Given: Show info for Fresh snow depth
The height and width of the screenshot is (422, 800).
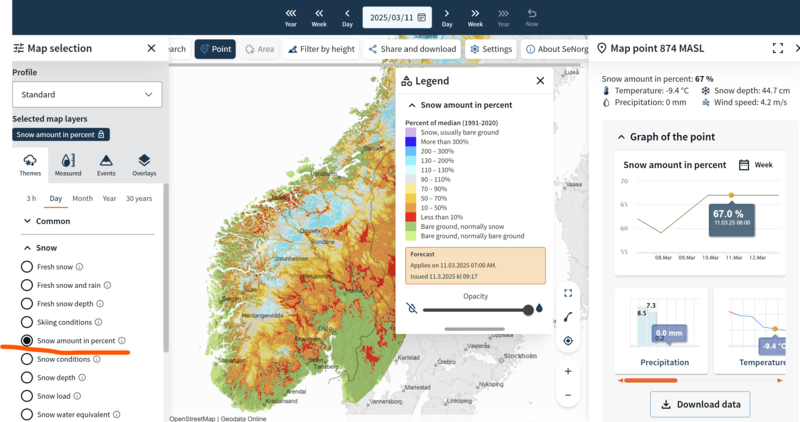Looking at the screenshot, I should coord(100,304).
